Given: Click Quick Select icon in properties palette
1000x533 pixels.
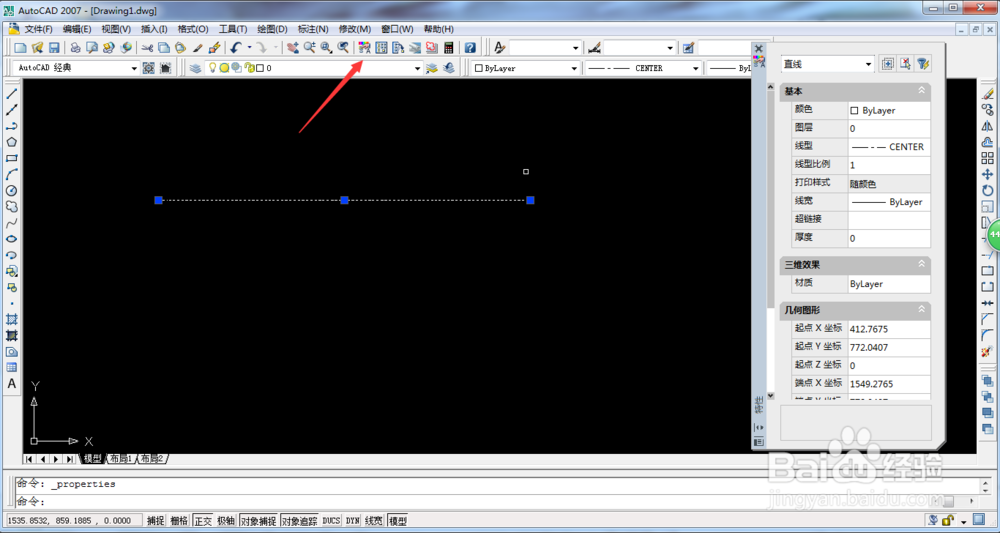Looking at the screenshot, I should pos(923,64).
